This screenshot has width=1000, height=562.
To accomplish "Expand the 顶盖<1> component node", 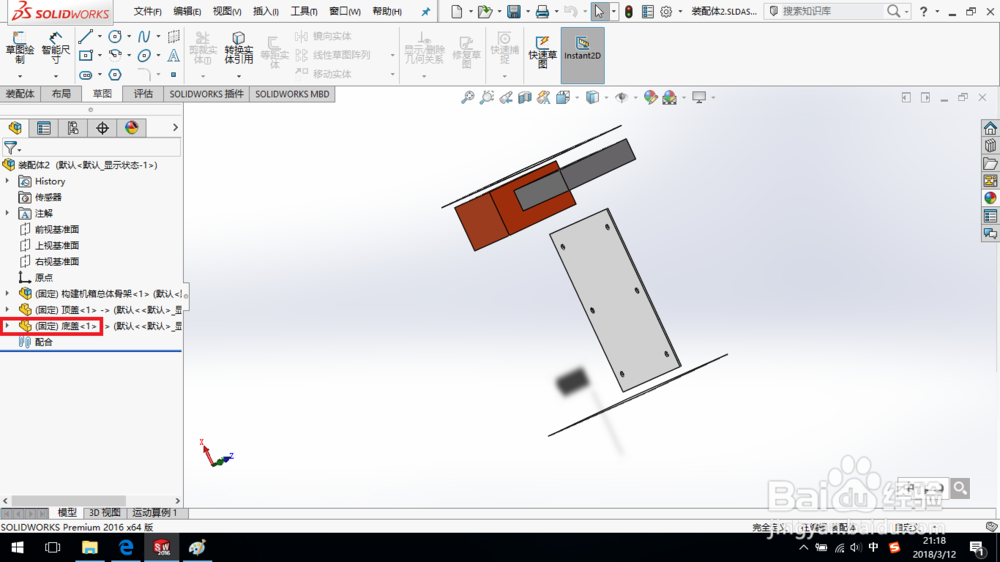I will coord(7,309).
